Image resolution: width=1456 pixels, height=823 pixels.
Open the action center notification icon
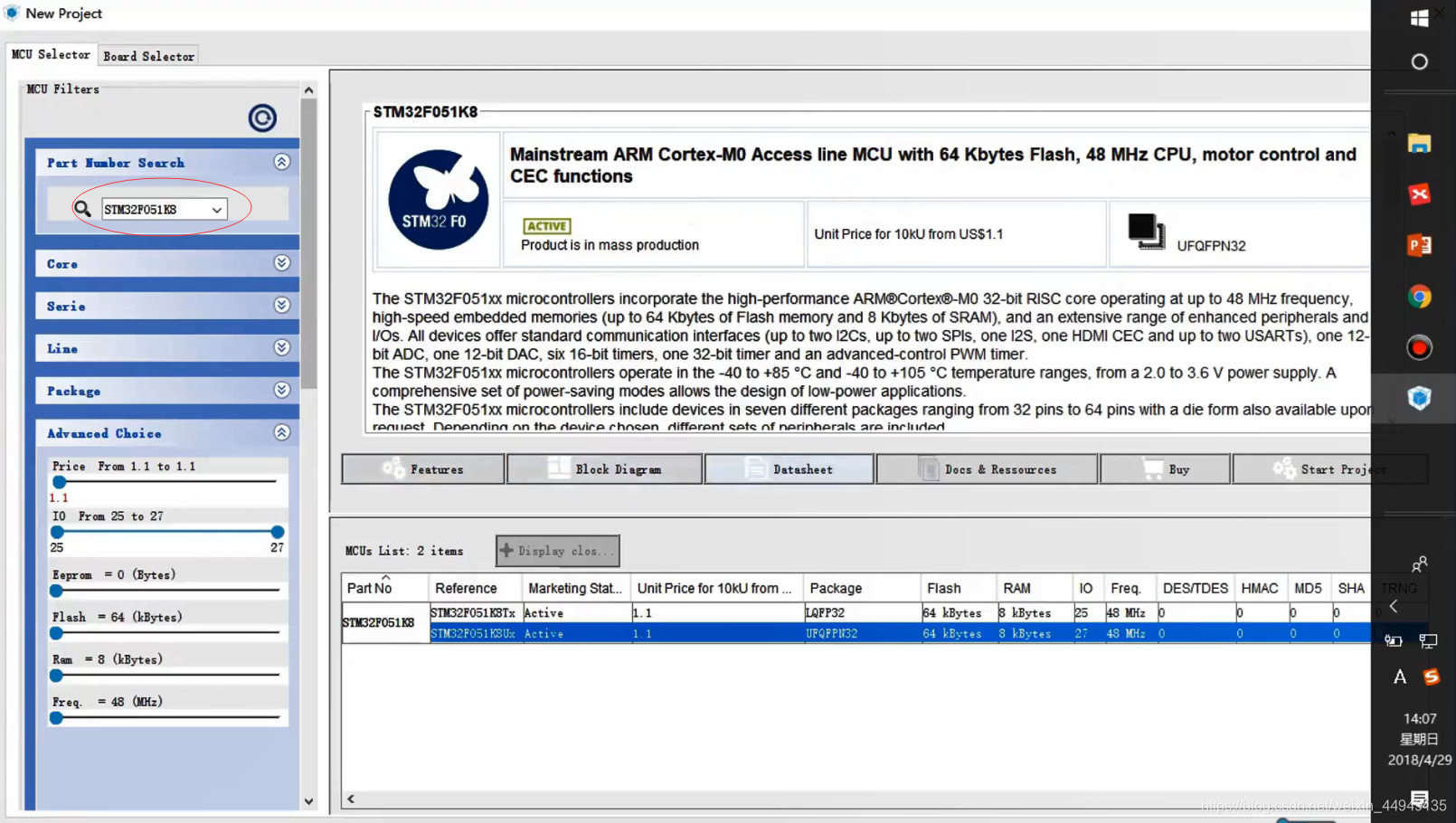point(1419,798)
